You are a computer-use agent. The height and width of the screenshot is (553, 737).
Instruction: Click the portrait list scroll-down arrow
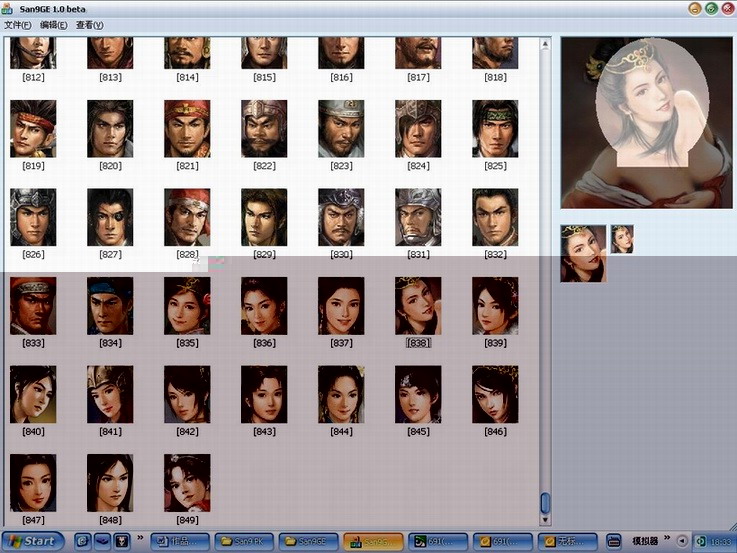point(545,519)
